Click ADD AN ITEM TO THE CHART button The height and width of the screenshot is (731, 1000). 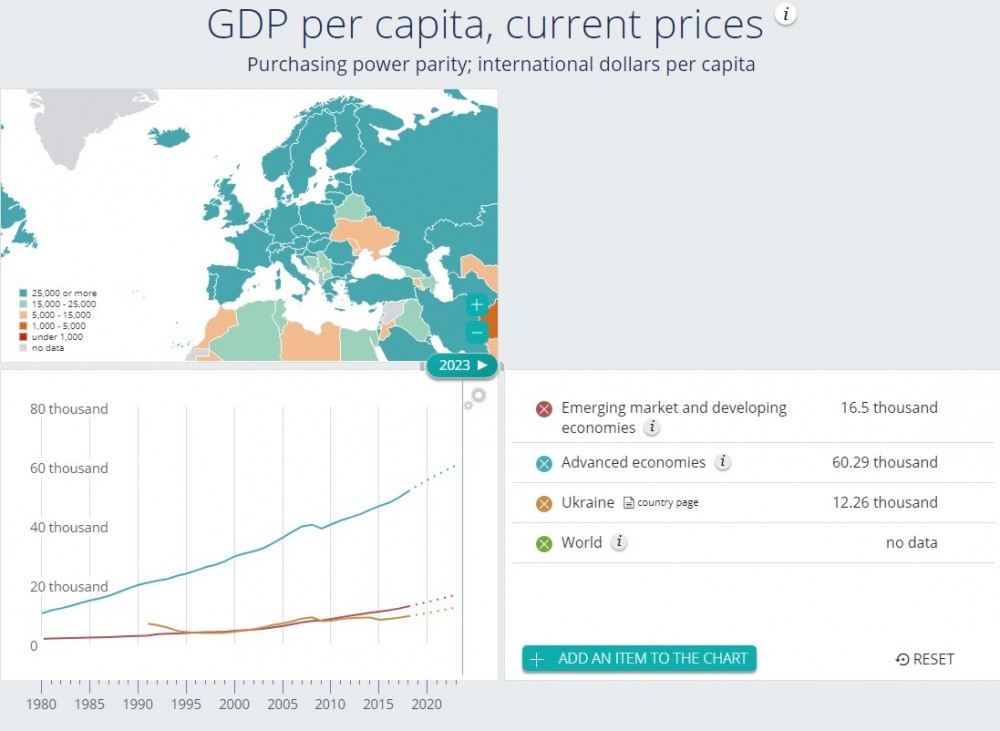point(639,659)
